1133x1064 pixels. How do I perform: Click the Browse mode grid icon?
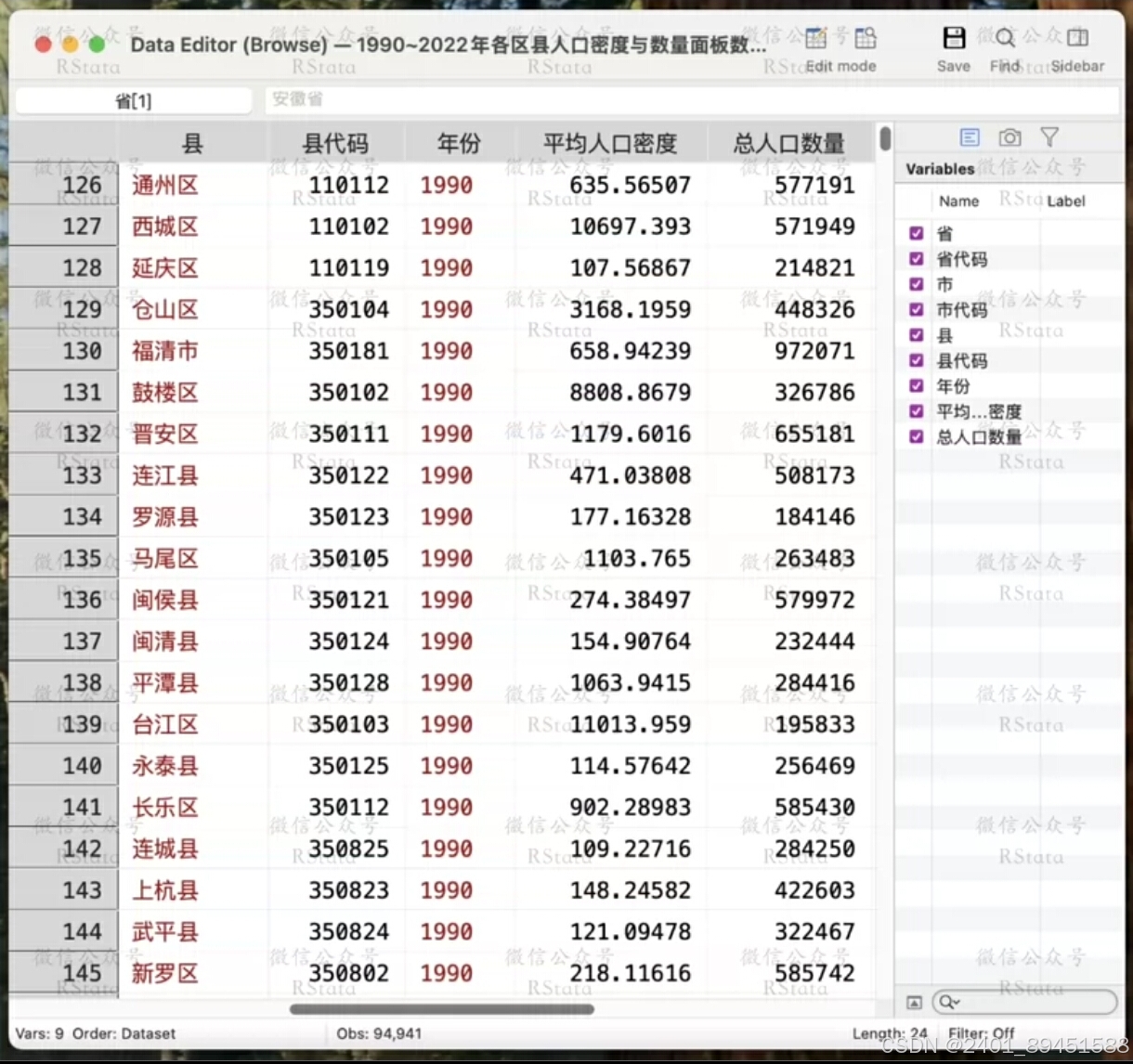pyautogui.click(x=866, y=38)
